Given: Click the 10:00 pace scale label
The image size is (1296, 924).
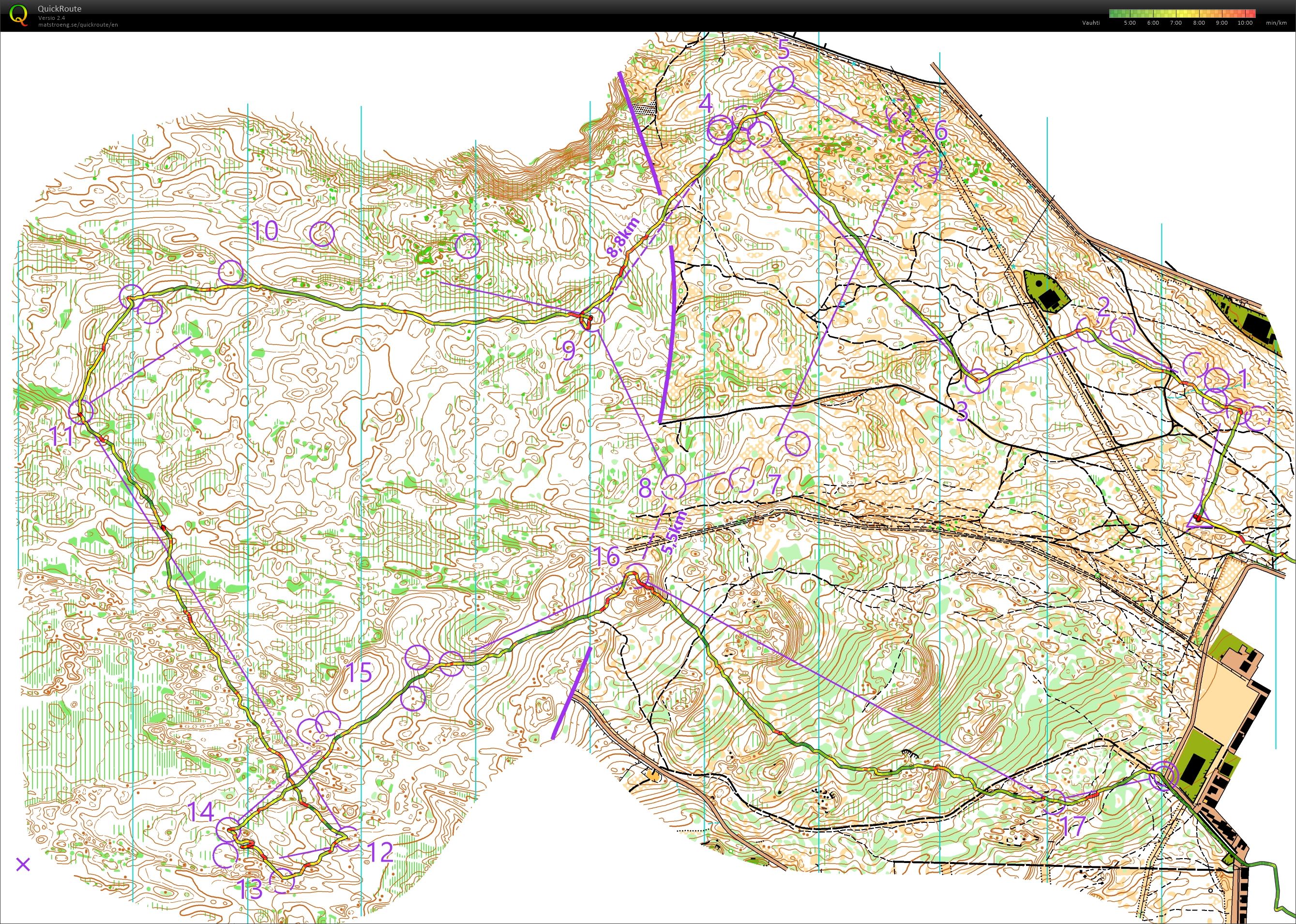Looking at the screenshot, I should pos(1245,23).
